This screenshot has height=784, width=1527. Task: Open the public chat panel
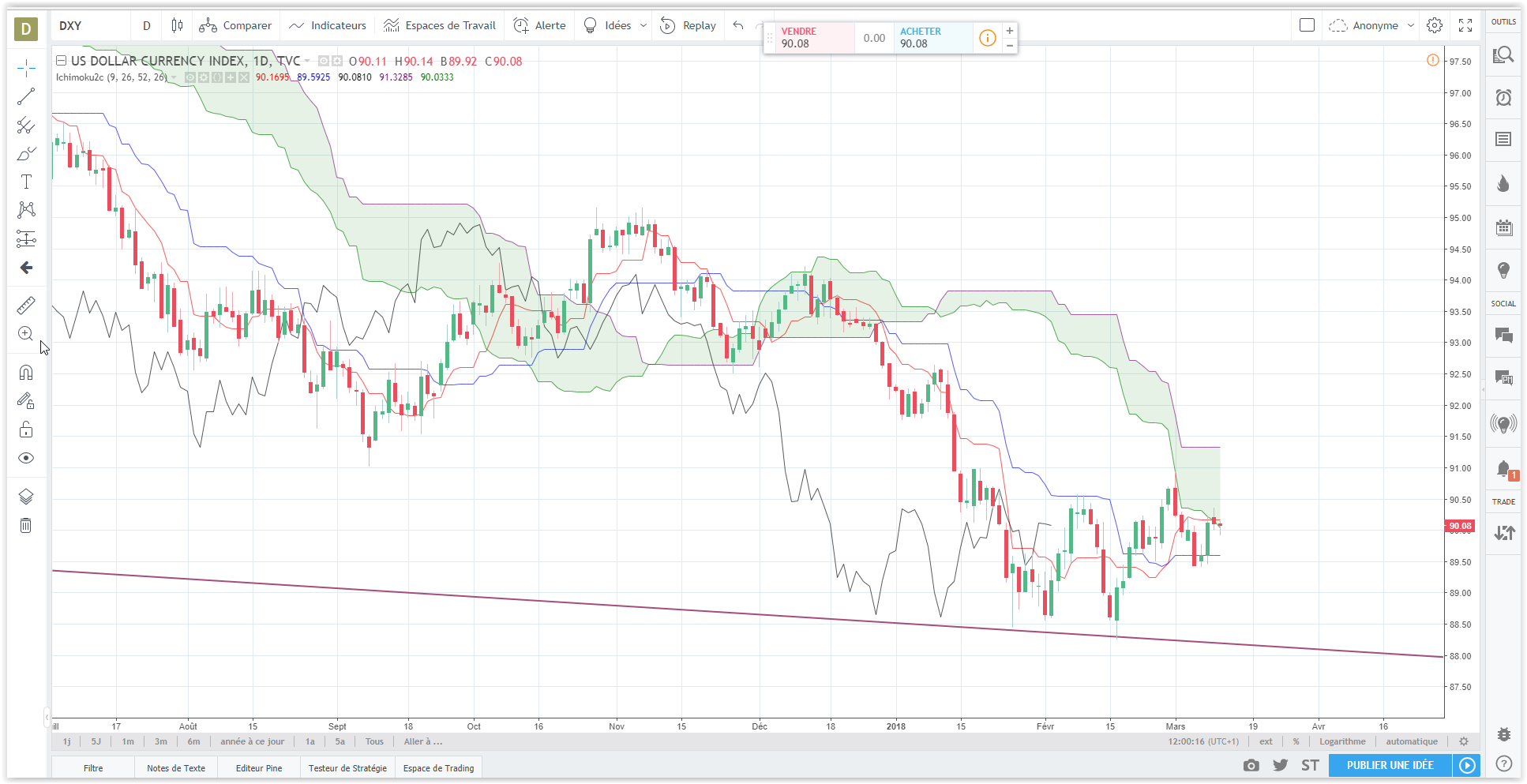pyautogui.click(x=1503, y=336)
